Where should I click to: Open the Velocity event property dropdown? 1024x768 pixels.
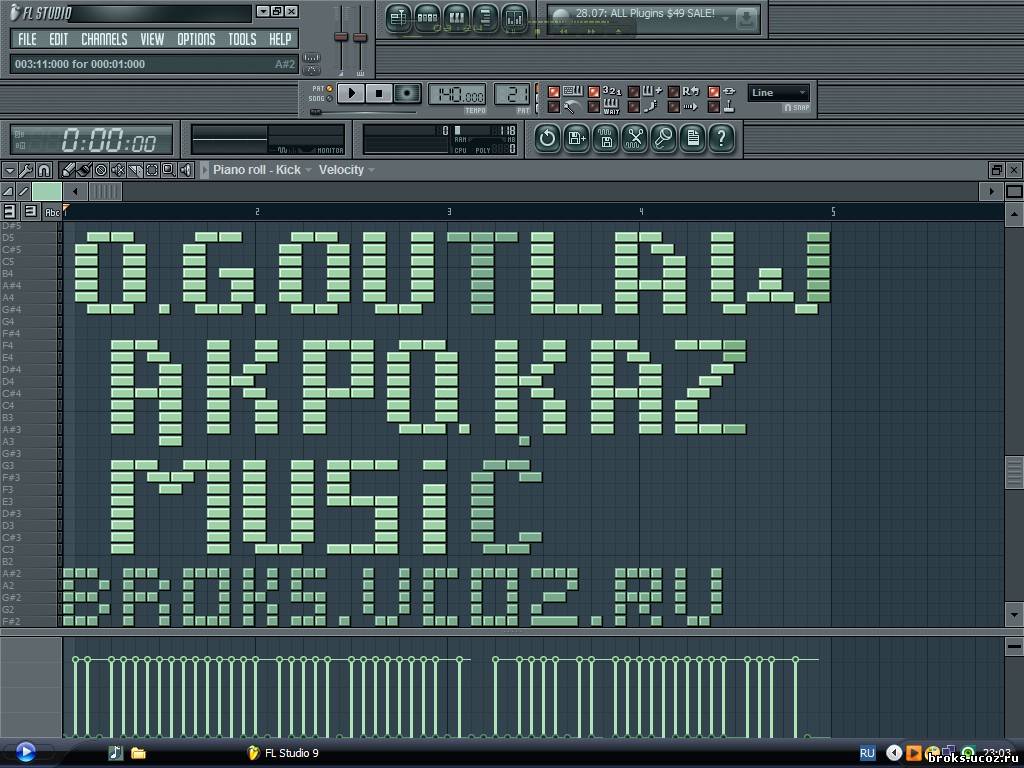coord(347,170)
